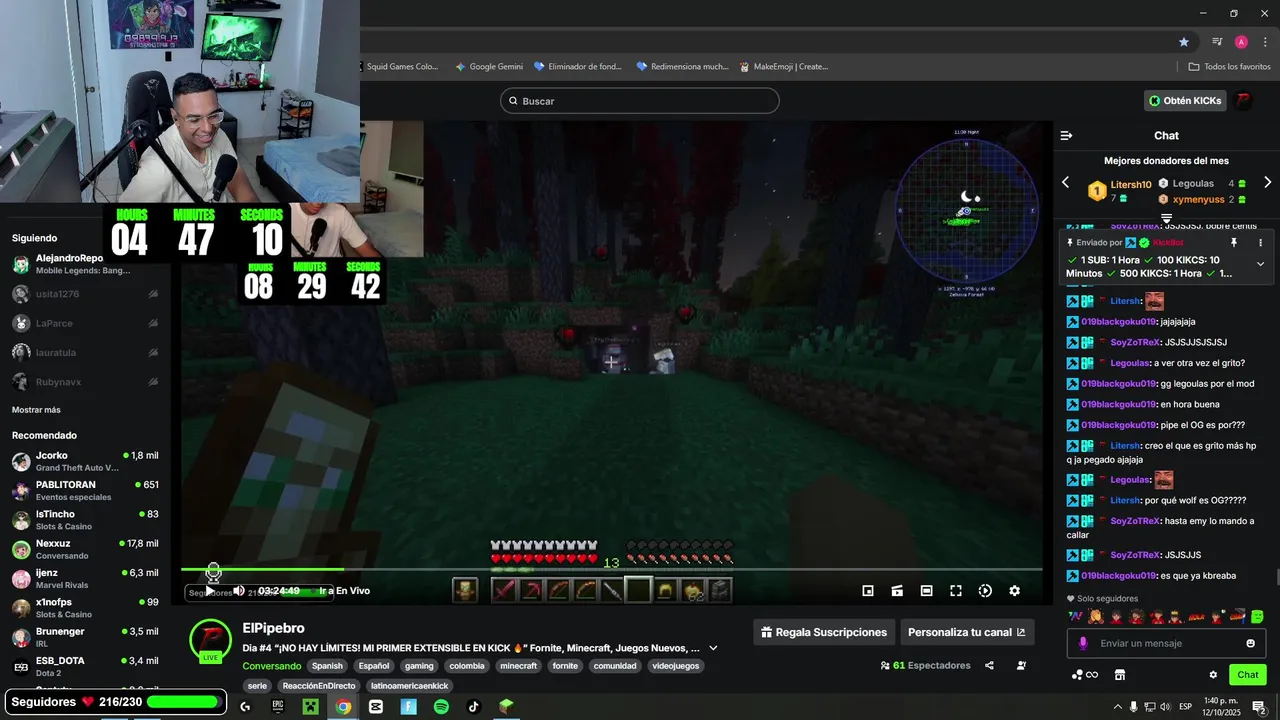The image size is (1280, 720).
Task: Open the chat shop icon
Action: point(1120,675)
